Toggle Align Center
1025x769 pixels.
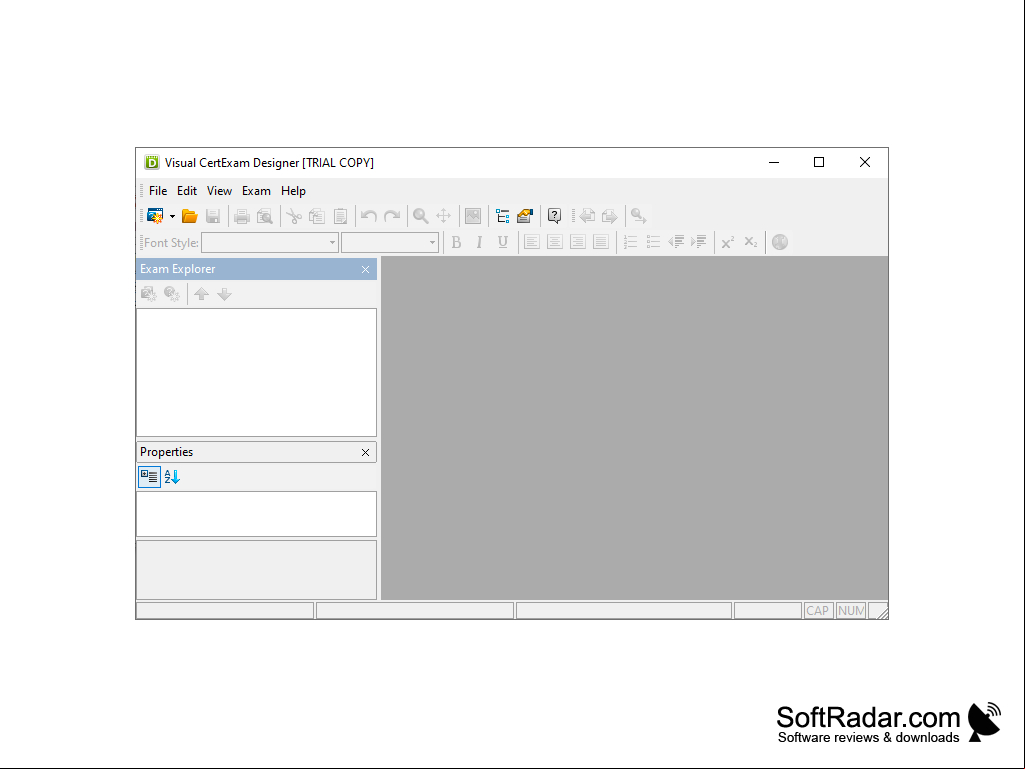tap(554, 243)
